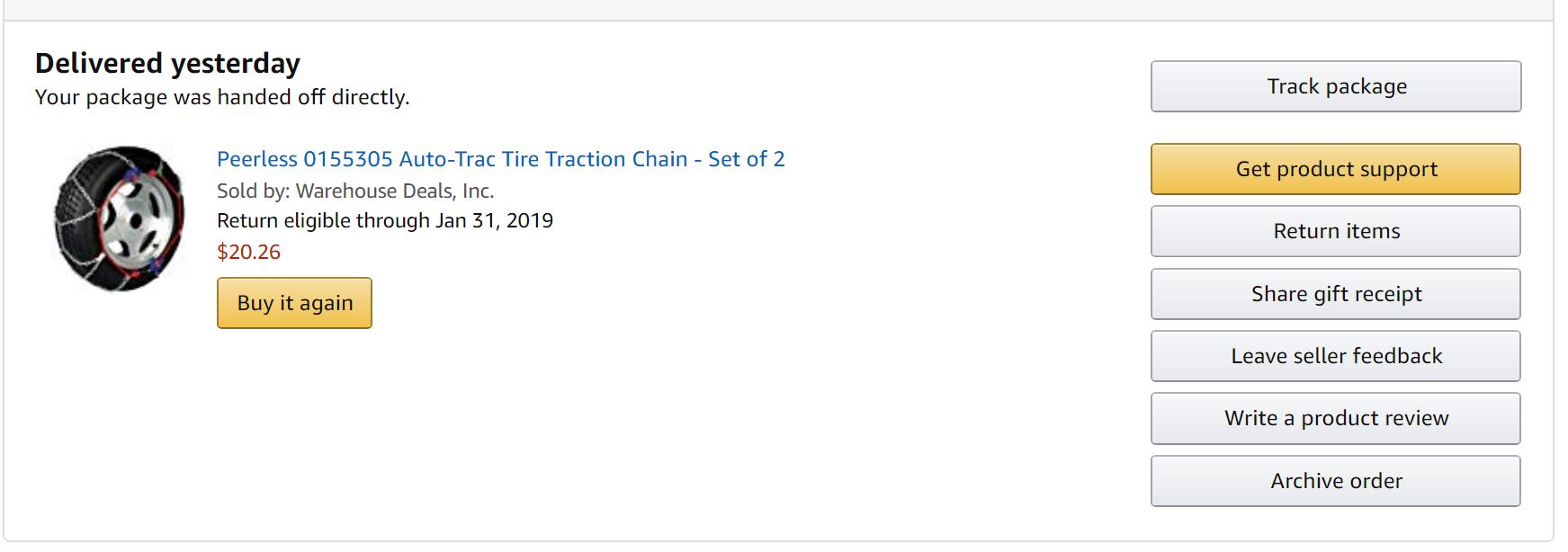The image size is (1568, 552).
Task: Click the Return eligible through Jan 31 text
Action: [x=385, y=220]
